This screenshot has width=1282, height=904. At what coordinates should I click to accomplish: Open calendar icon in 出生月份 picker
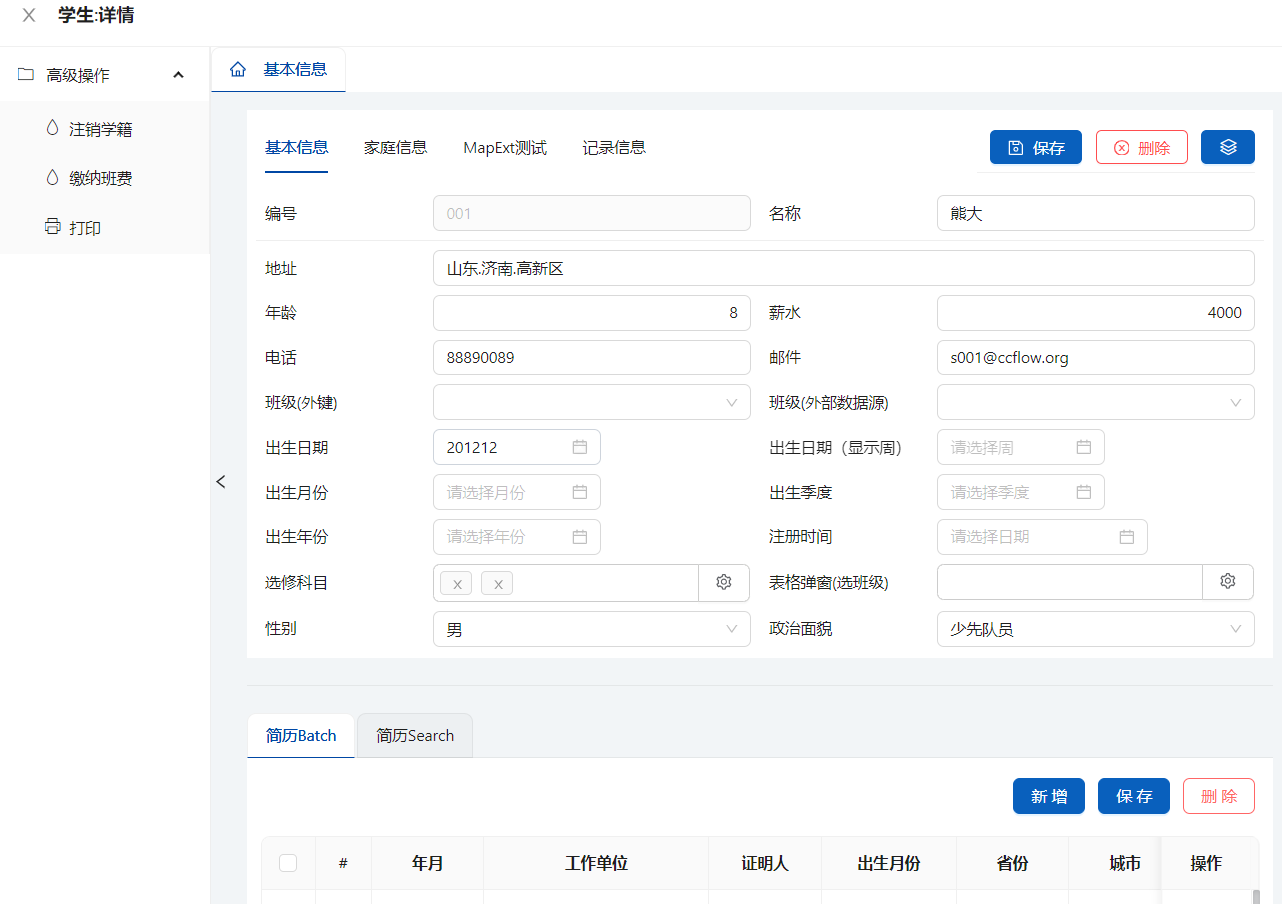coord(579,492)
